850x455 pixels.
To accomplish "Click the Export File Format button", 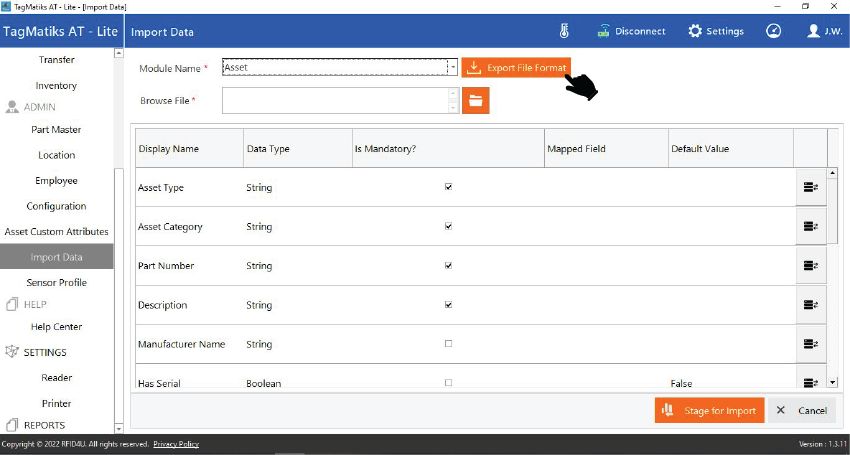I will click(x=516, y=68).
